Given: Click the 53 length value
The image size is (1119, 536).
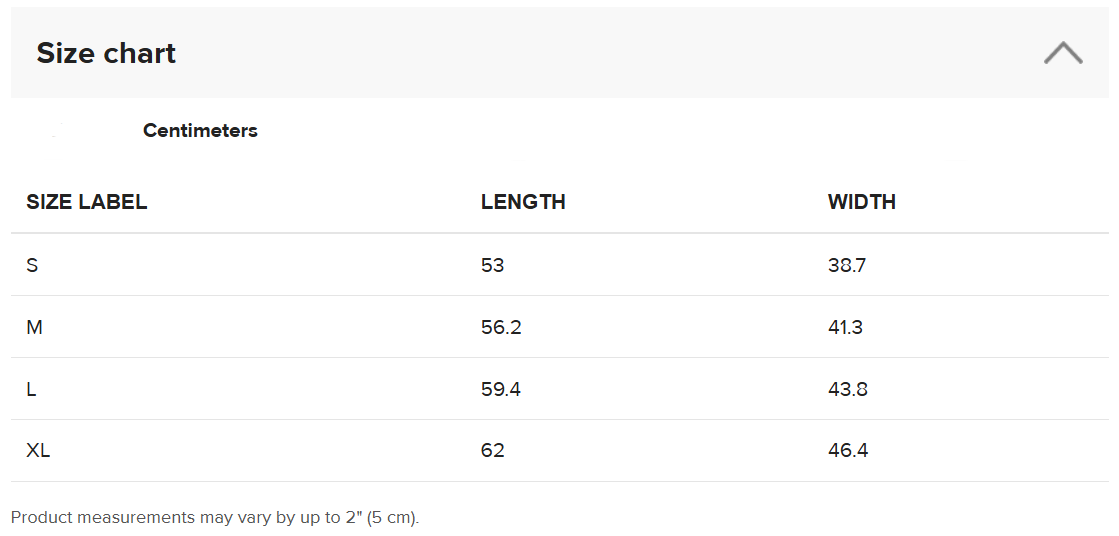Looking at the screenshot, I should point(492,265).
